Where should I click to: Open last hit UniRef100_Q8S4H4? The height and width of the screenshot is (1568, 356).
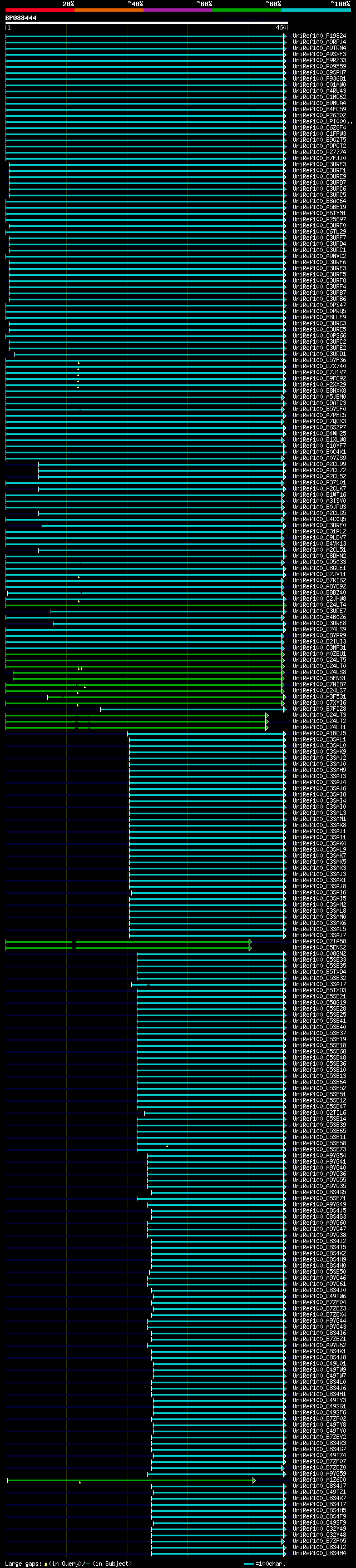[x=319, y=1552]
